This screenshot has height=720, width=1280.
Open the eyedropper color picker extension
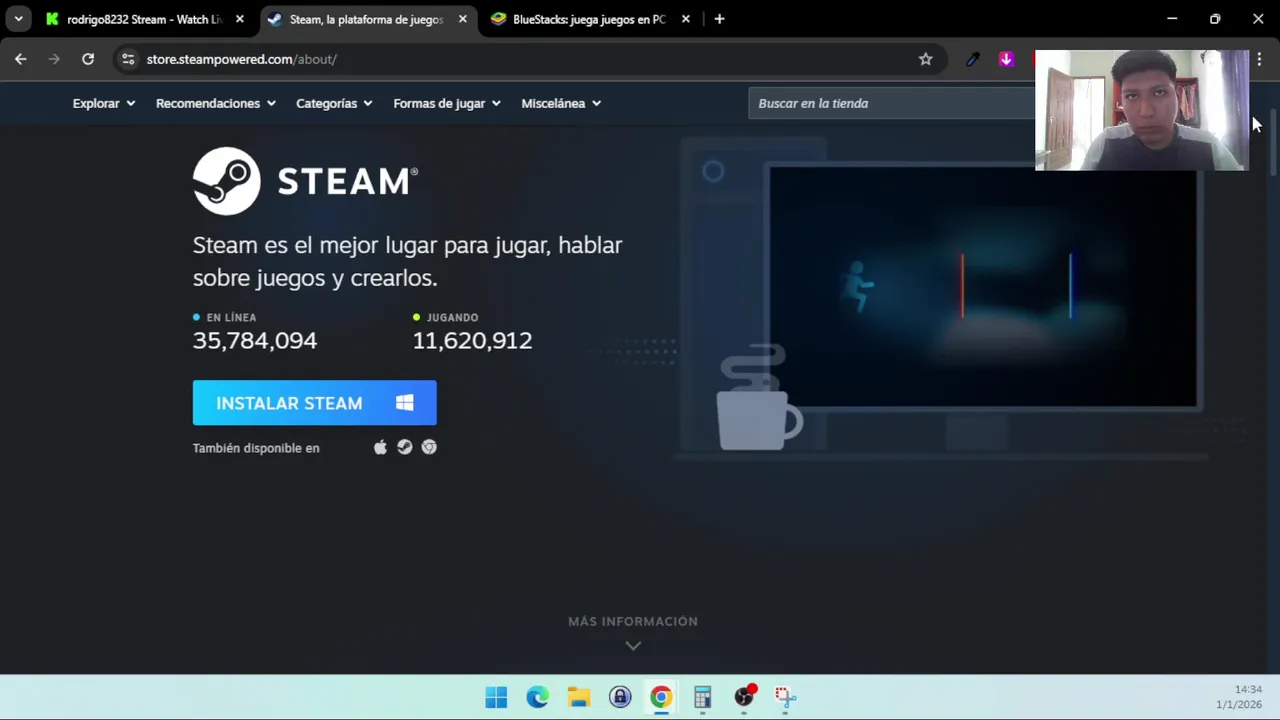(972, 59)
